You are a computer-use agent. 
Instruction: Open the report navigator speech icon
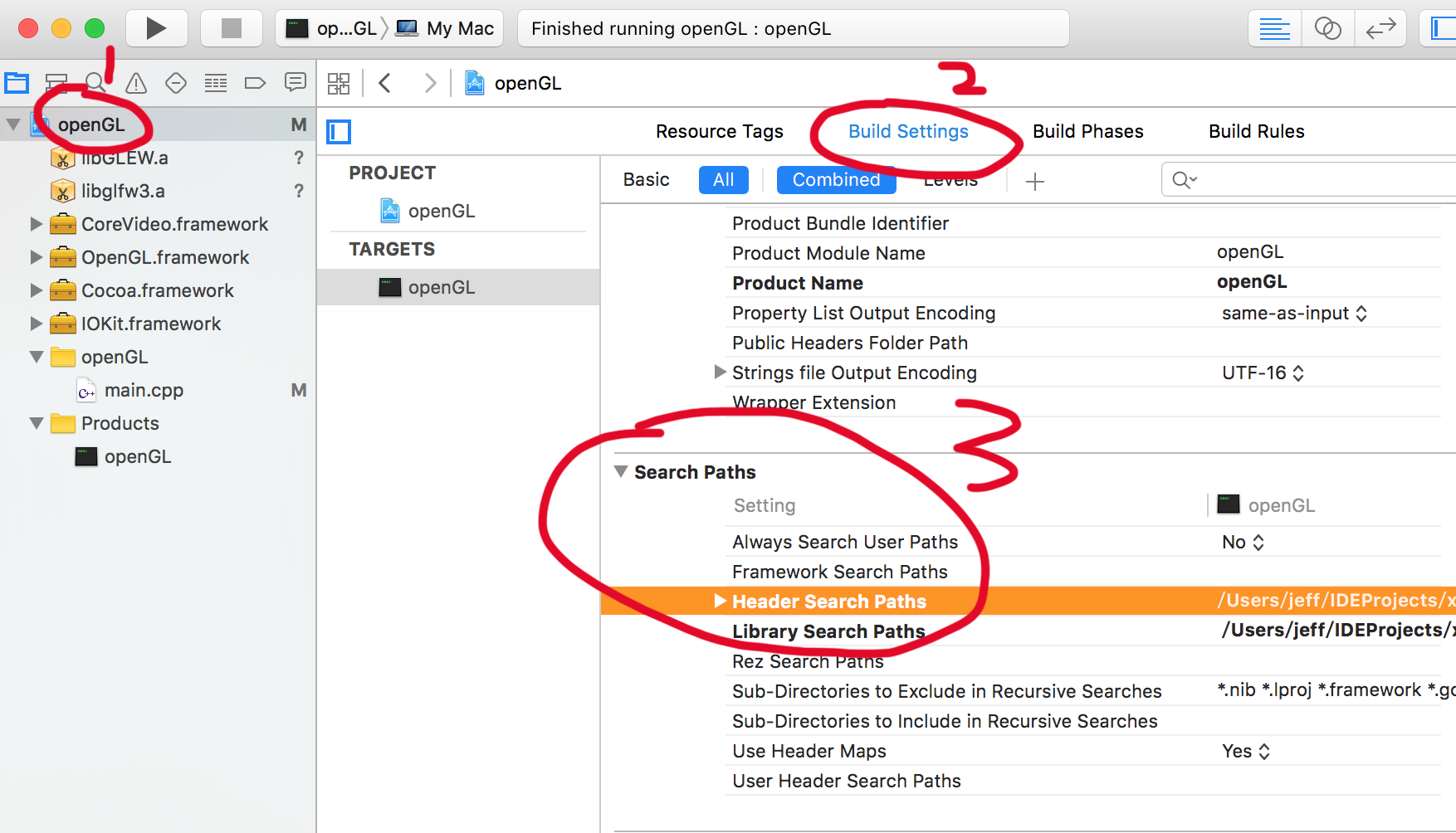[295, 82]
